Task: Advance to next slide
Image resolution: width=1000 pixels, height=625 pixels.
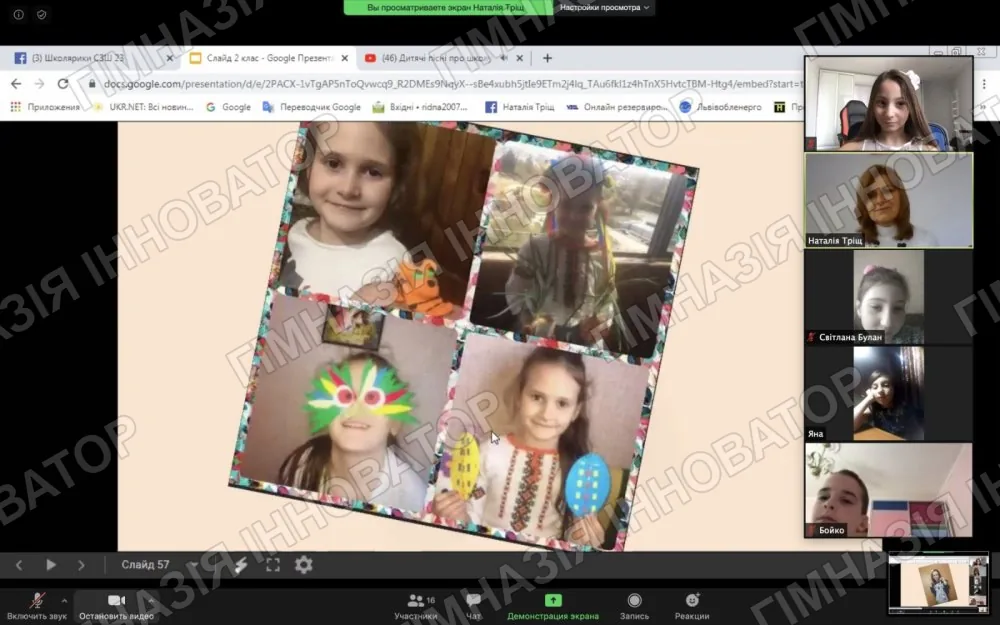Action: click(x=81, y=565)
